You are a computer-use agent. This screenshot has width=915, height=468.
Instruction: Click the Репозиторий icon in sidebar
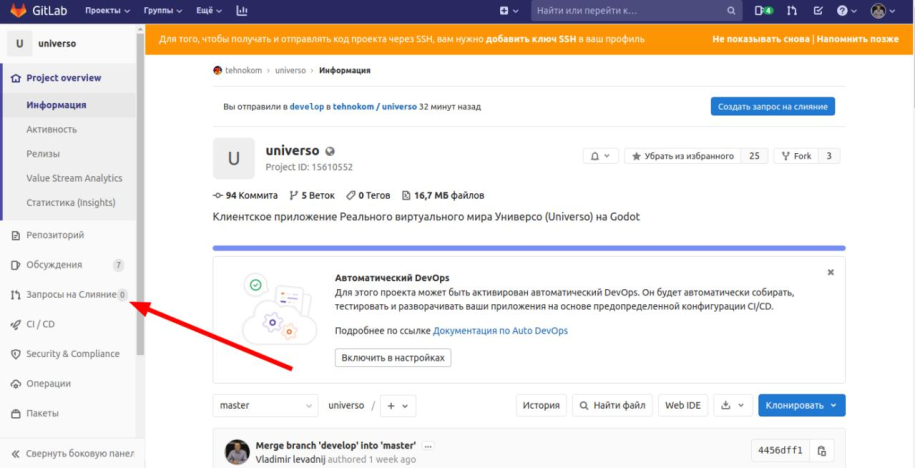(x=16, y=235)
